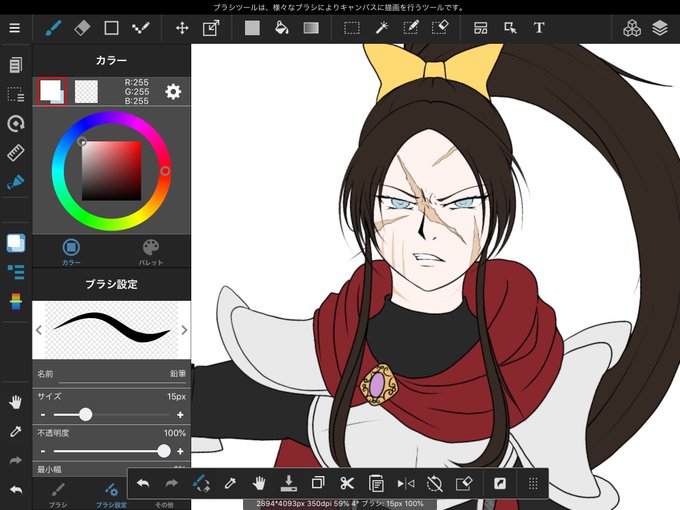Click the save download icon in shortcut bar
The height and width of the screenshot is (510, 680).
click(288, 483)
